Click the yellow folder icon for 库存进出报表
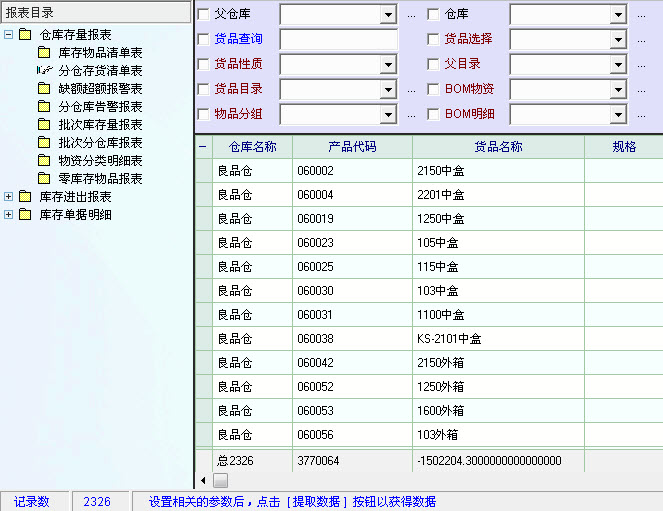 pos(25,197)
